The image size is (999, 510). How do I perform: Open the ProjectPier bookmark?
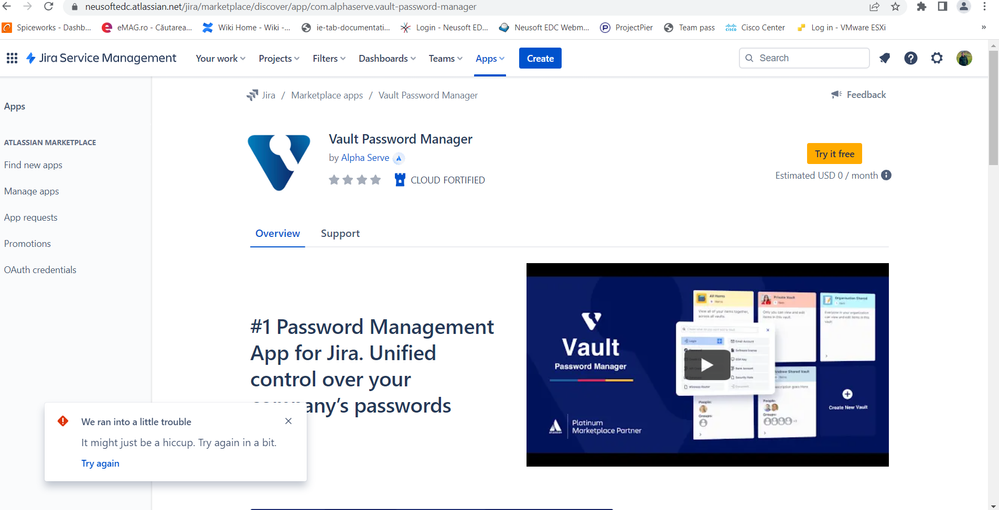coord(627,27)
